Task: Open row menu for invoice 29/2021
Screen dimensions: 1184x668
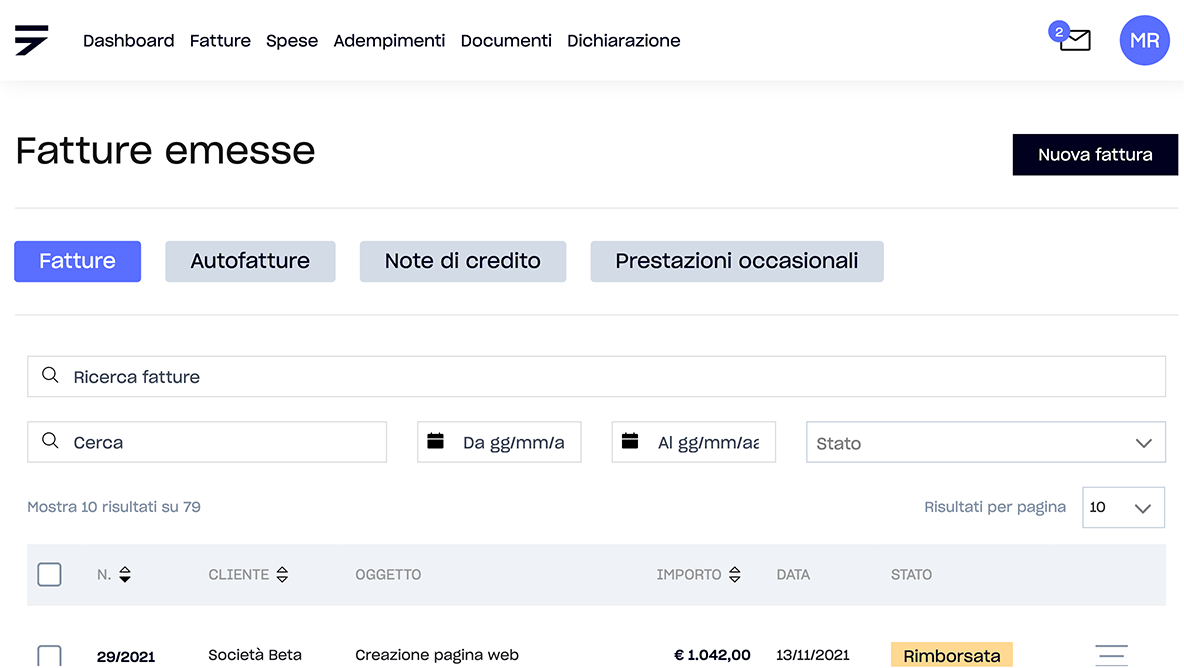Action: click(1111, 655)
